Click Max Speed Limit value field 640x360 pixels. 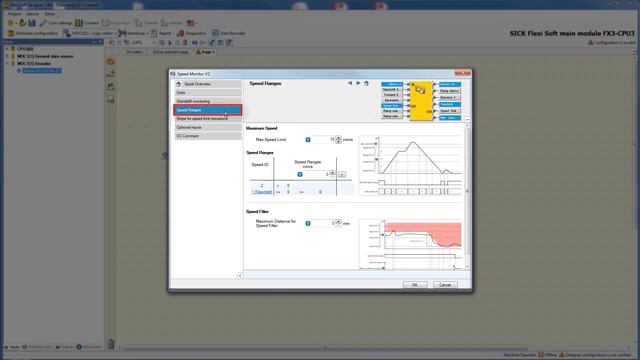click(x=323, y=140)
